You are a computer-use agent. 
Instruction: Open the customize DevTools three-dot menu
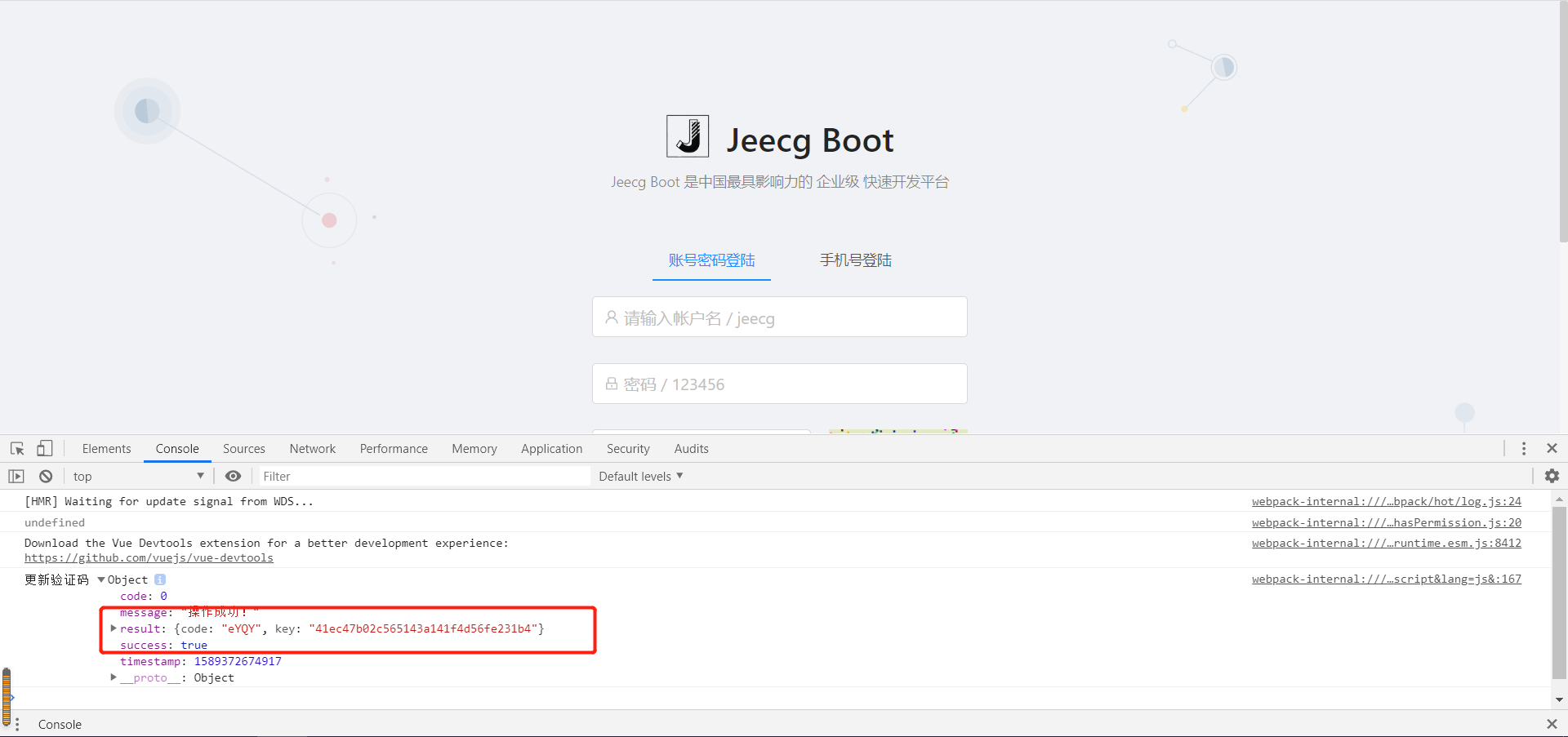[x=1524, y=448]
